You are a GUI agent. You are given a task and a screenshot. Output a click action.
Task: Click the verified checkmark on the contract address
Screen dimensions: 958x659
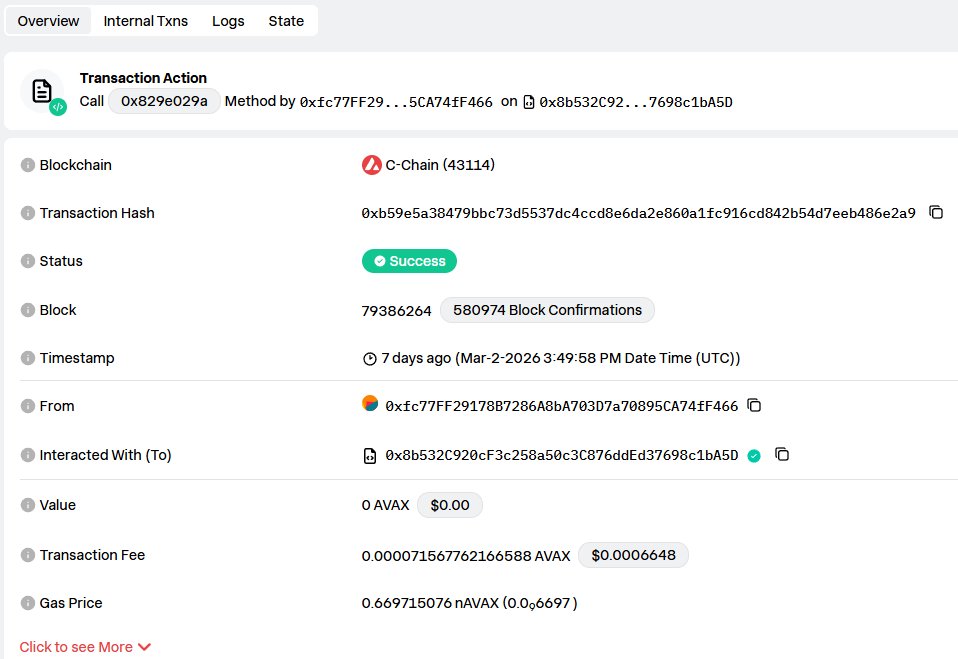[x=753, y=454]
